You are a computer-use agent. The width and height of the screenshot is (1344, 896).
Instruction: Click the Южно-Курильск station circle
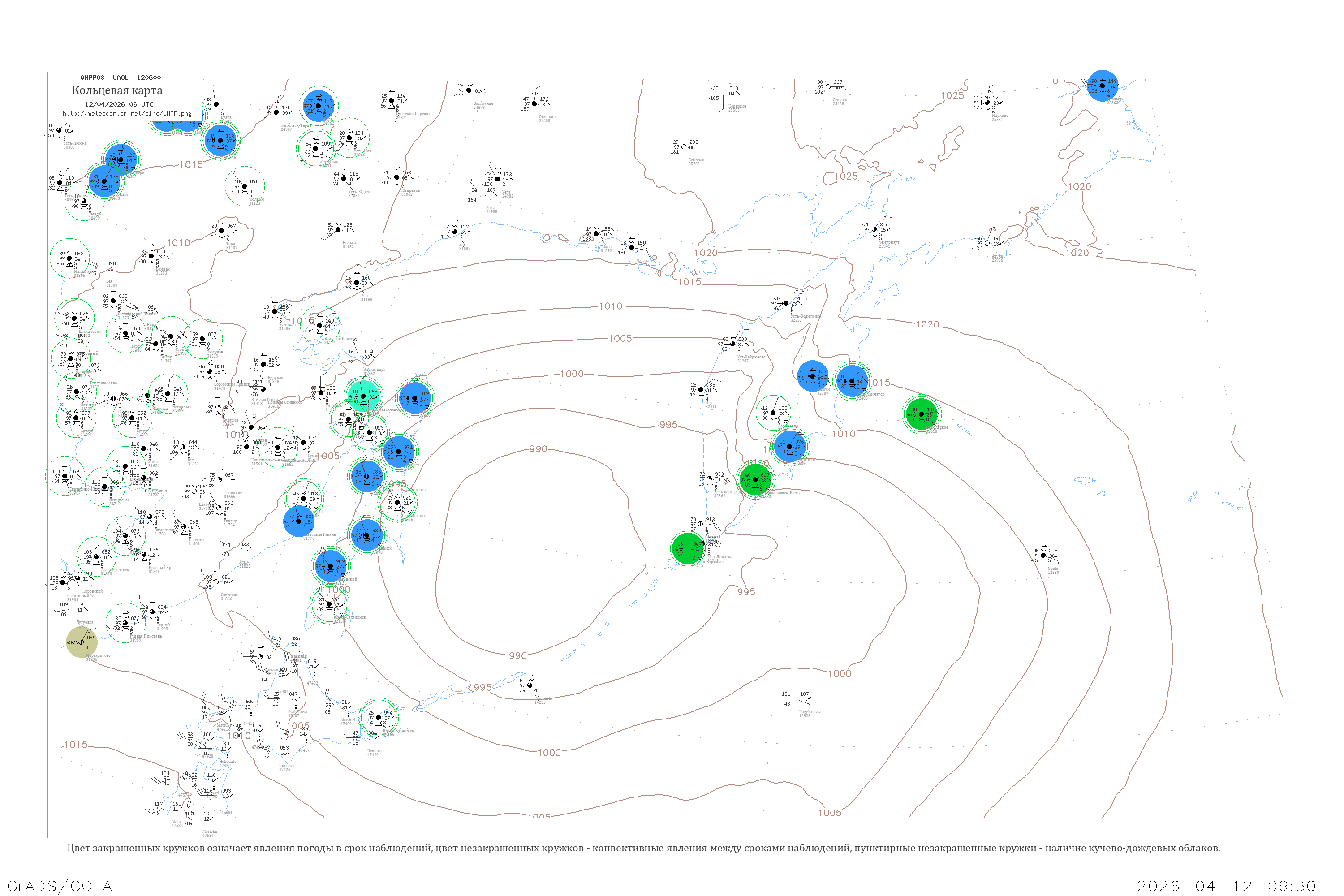(x=378, y=717)
